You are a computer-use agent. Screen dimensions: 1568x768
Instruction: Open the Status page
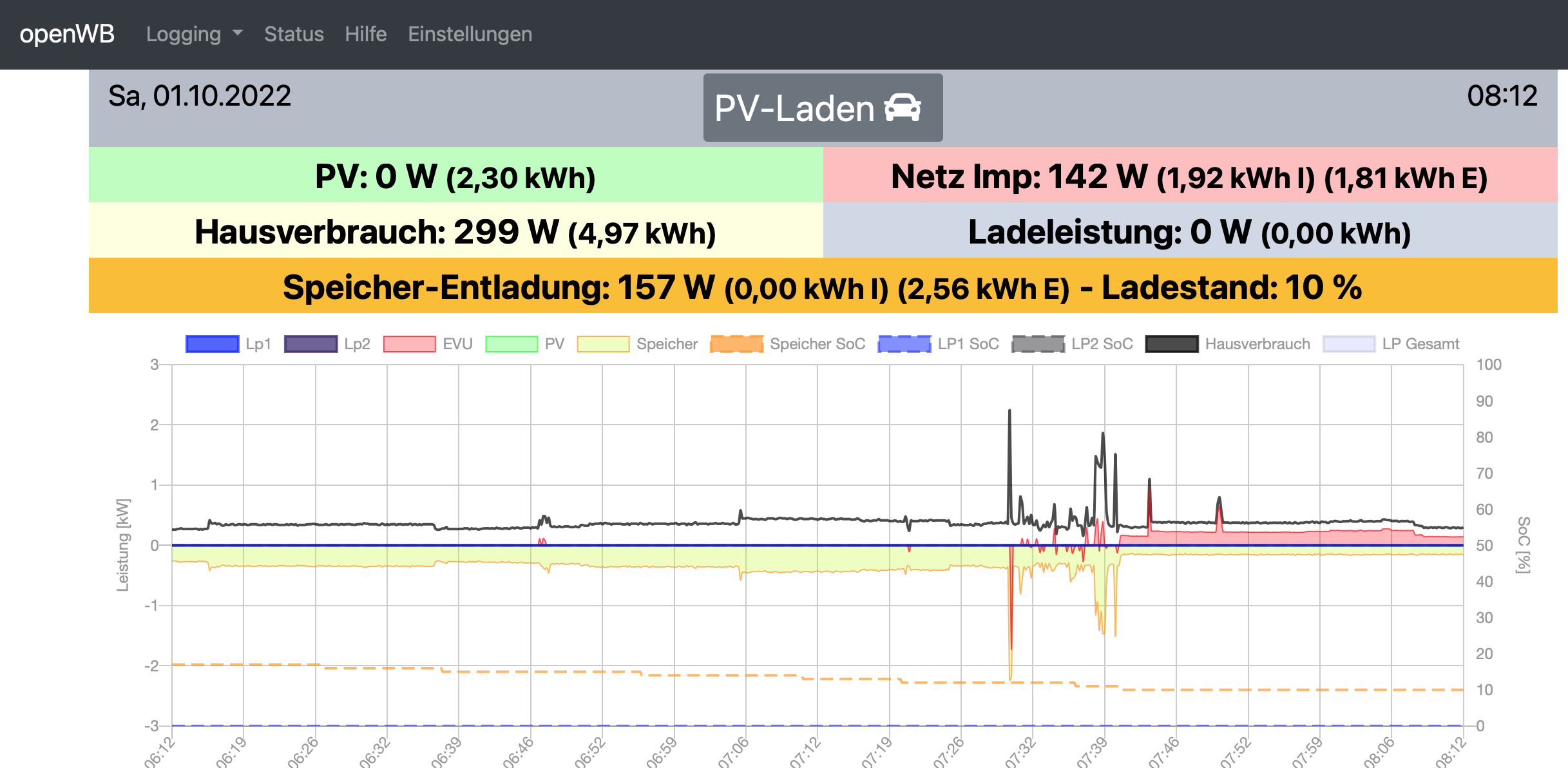(294, 34)
